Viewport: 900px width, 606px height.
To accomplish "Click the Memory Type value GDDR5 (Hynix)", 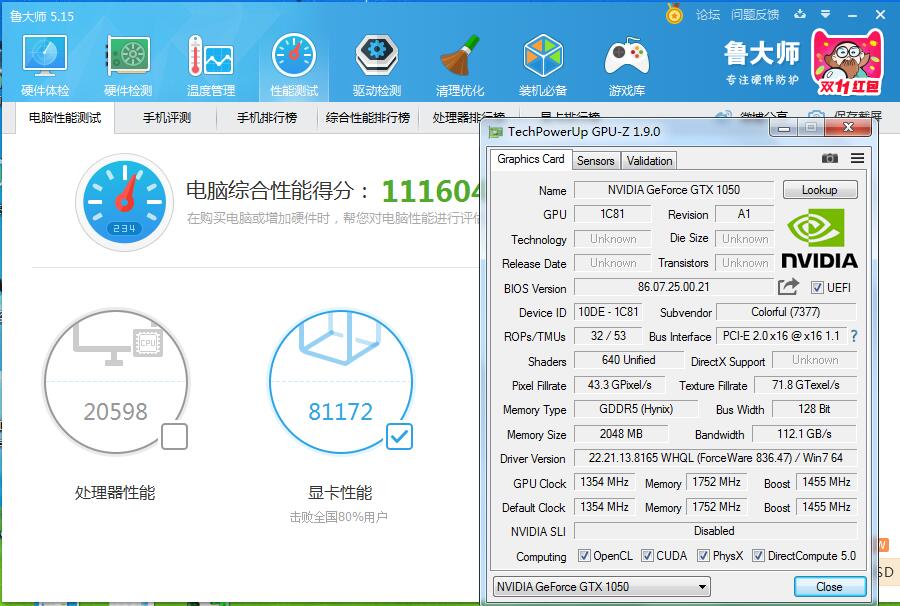I will point(636,409).
